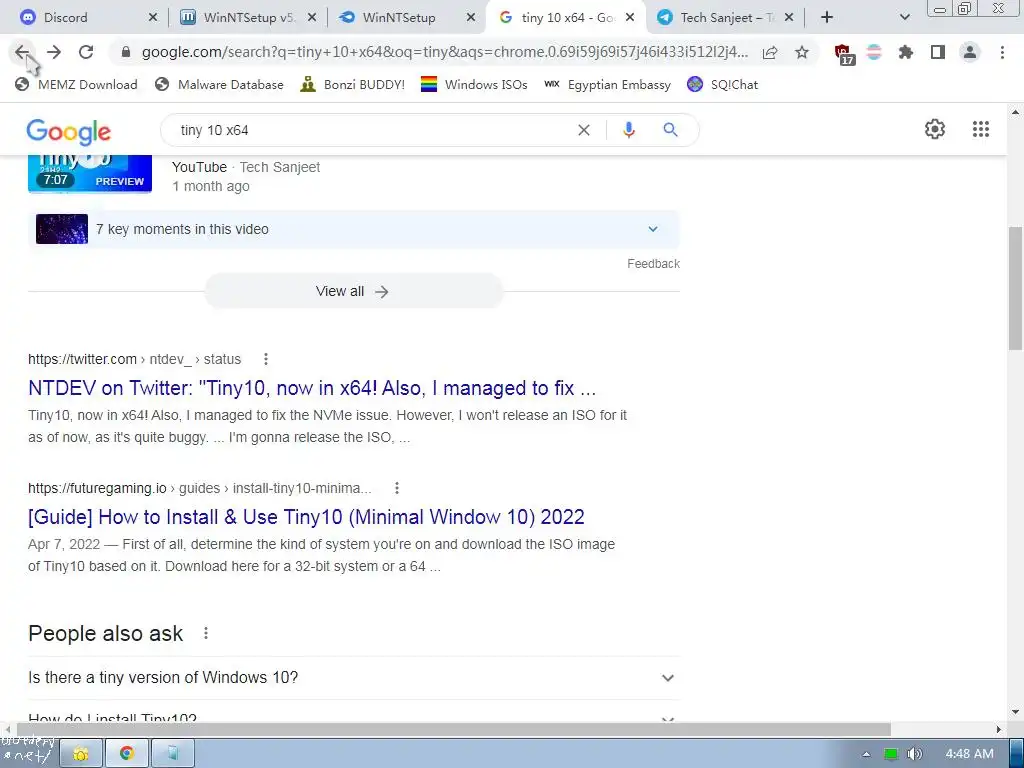The width and height of the screenshot is (1024, 768).
Task: Click the page scroll-down arrow
Action: [1015, 712]
